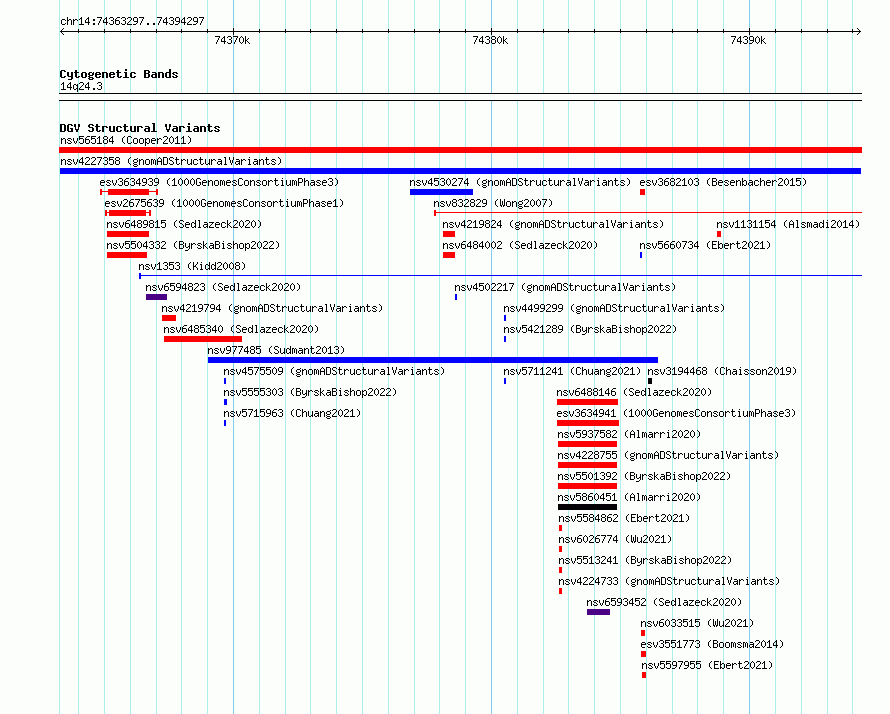Select the purple nsv6593452 variant bar
The image size is (890, 714).
click(598, 612)
